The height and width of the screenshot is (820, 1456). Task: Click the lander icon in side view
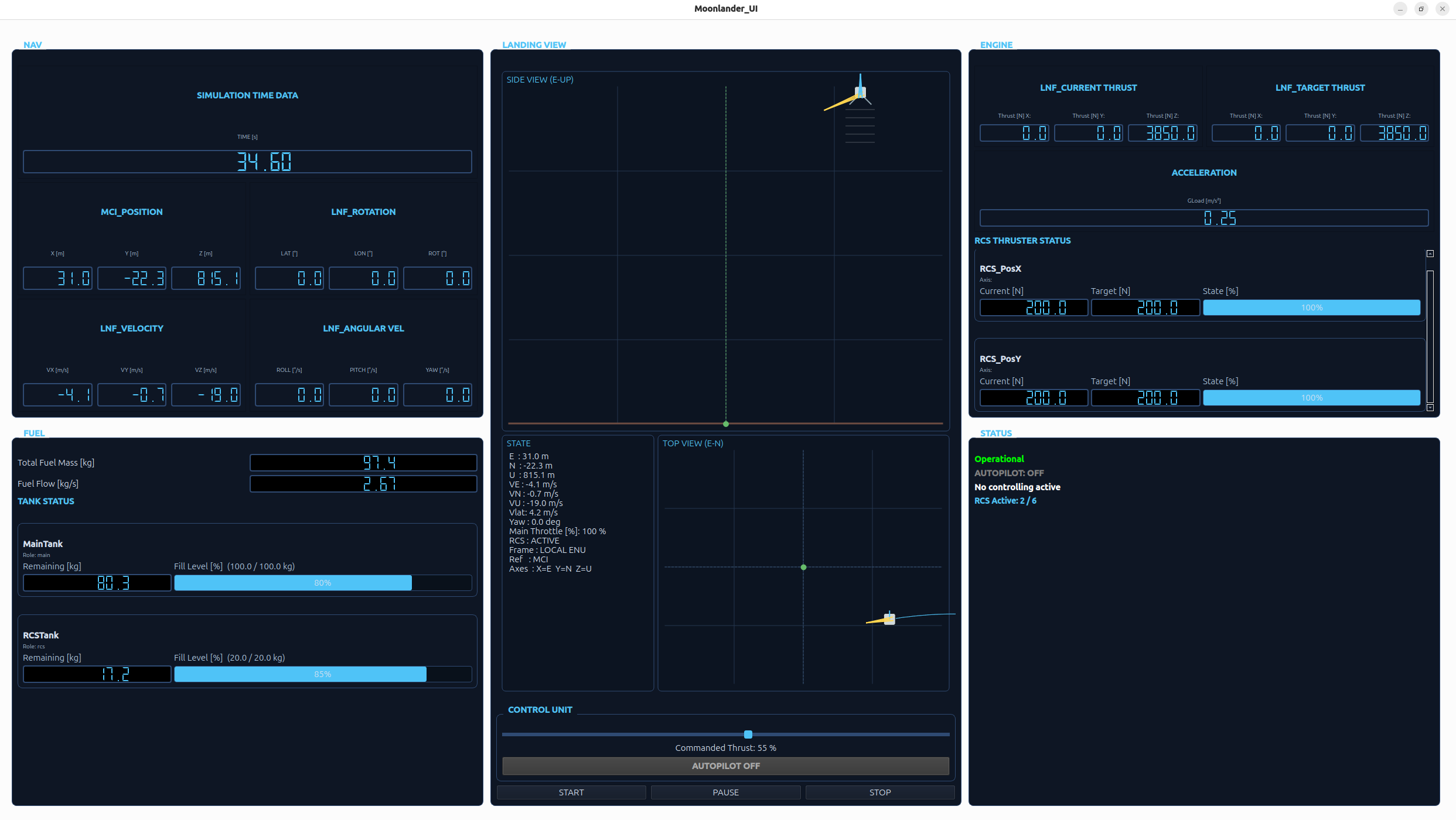[860, 92]
